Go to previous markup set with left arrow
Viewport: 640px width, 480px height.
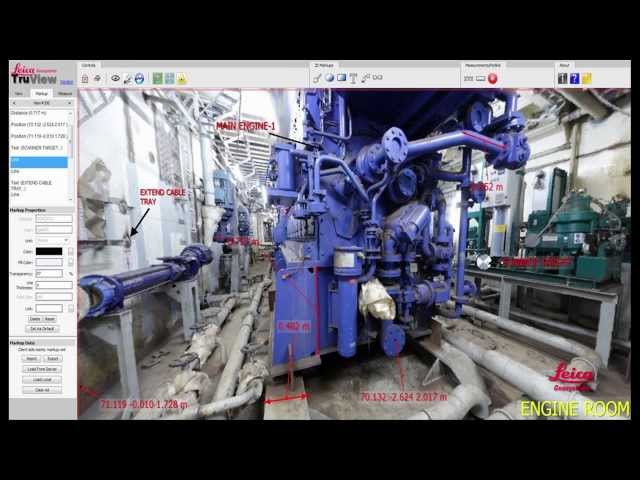coord(14,103)
